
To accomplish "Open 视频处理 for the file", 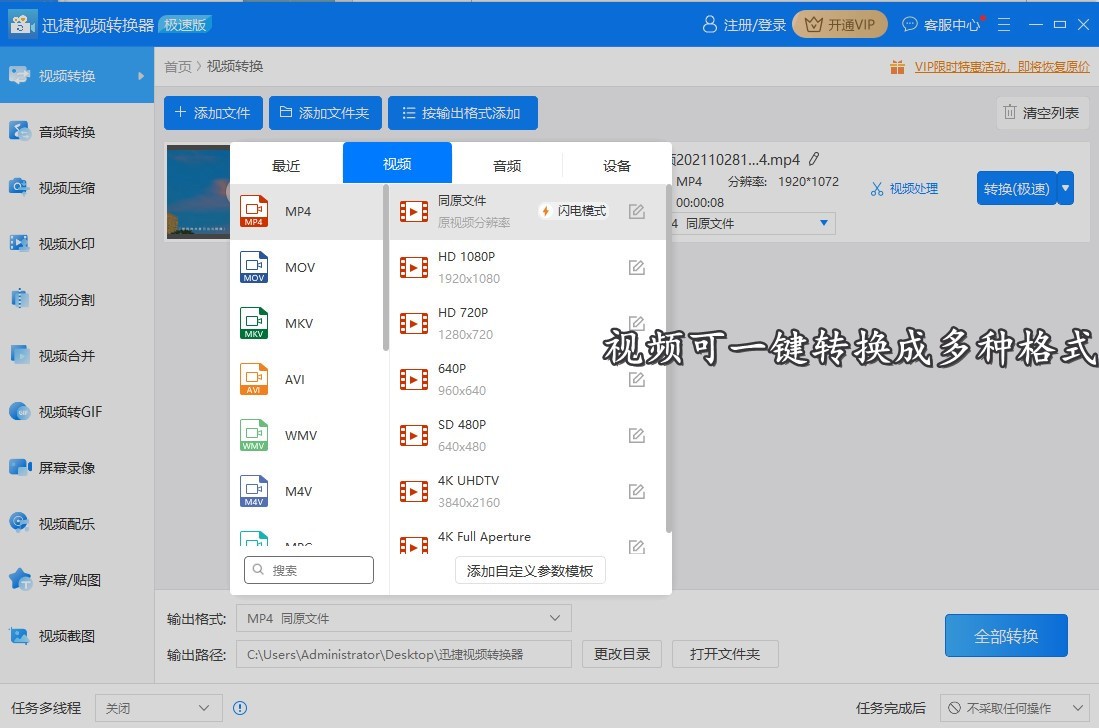I will 904,188.
